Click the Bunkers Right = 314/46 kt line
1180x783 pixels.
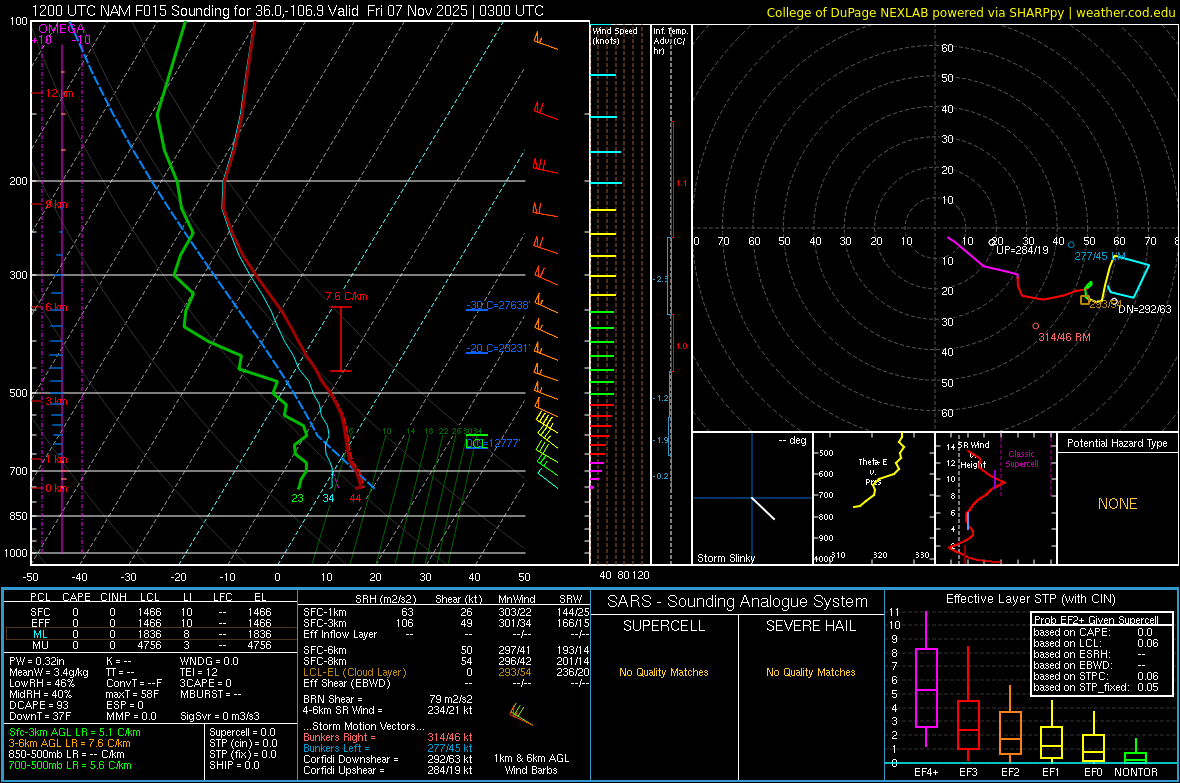[x=388, y=738]
